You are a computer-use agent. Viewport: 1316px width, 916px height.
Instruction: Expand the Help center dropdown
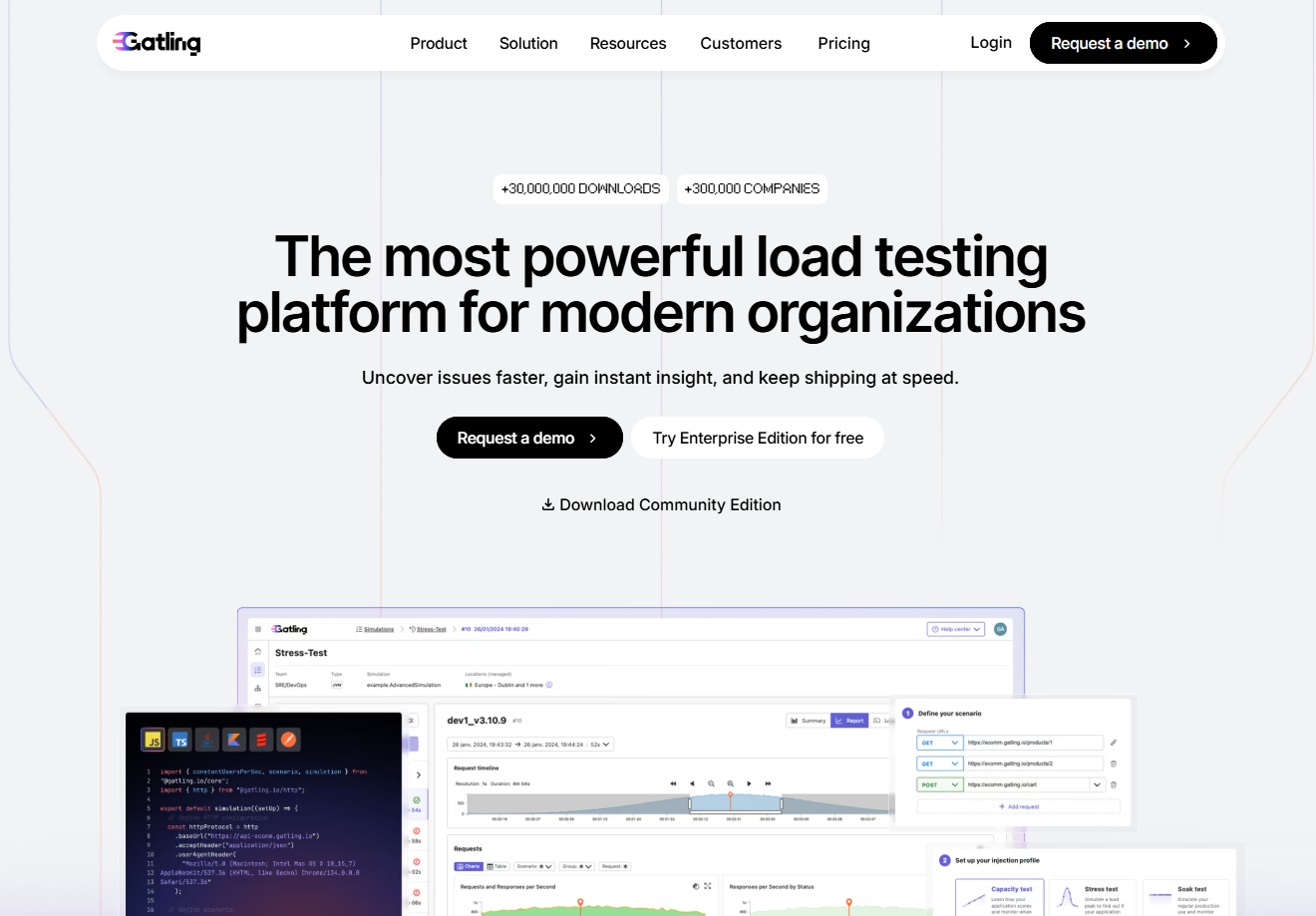955,629
